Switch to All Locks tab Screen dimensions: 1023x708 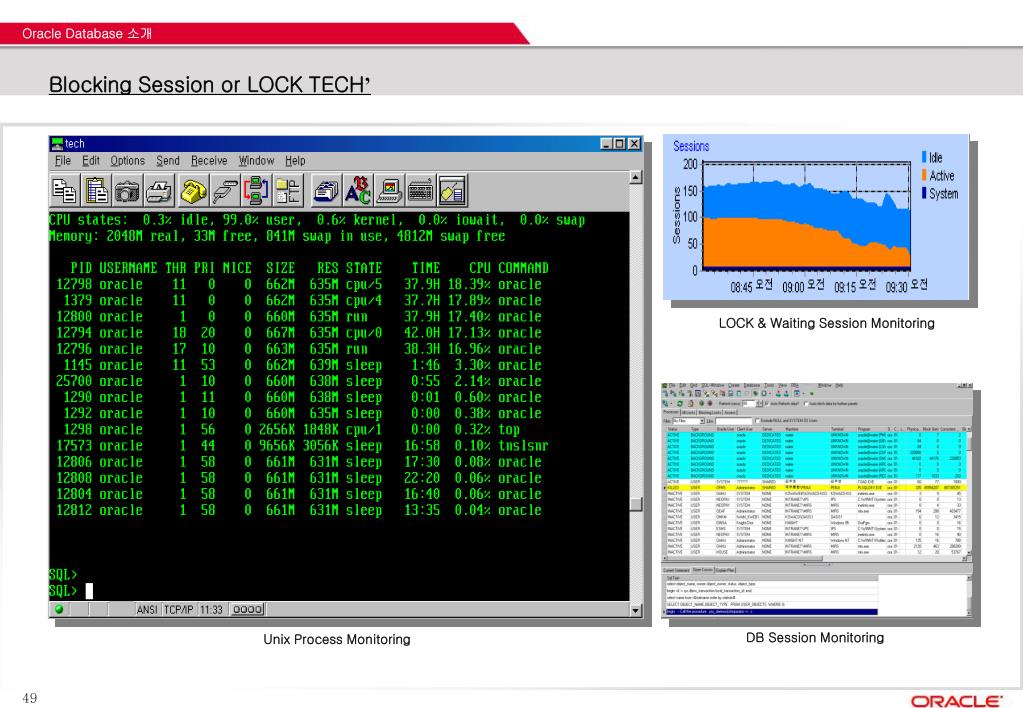688,412
